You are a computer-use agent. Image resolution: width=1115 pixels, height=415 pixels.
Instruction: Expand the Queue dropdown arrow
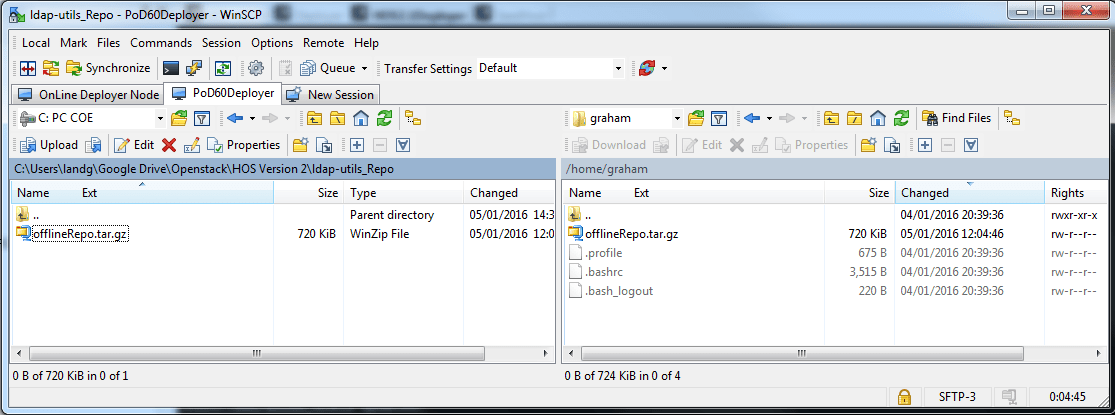365,69
